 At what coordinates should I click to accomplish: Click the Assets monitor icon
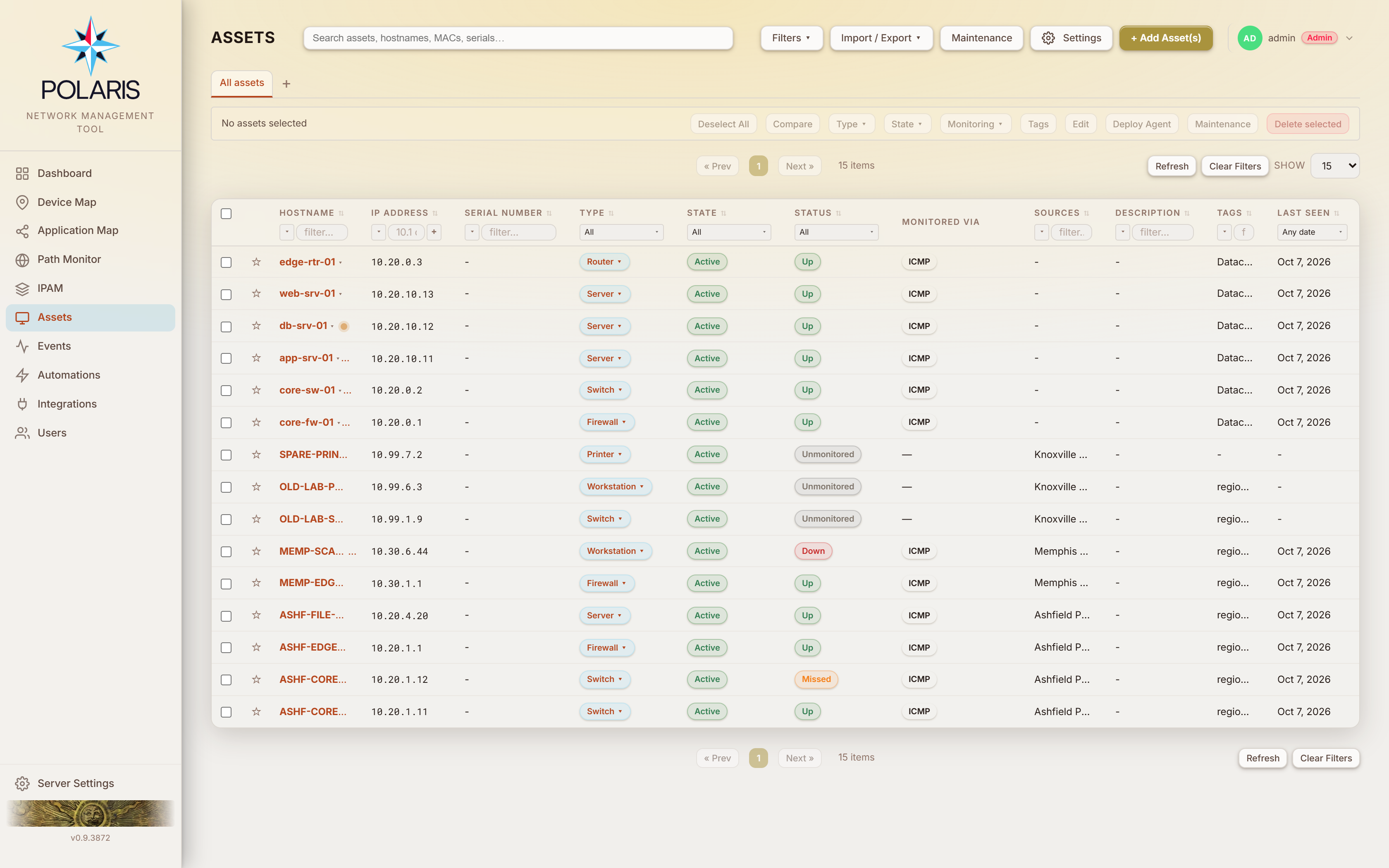(x=22, y=317)
